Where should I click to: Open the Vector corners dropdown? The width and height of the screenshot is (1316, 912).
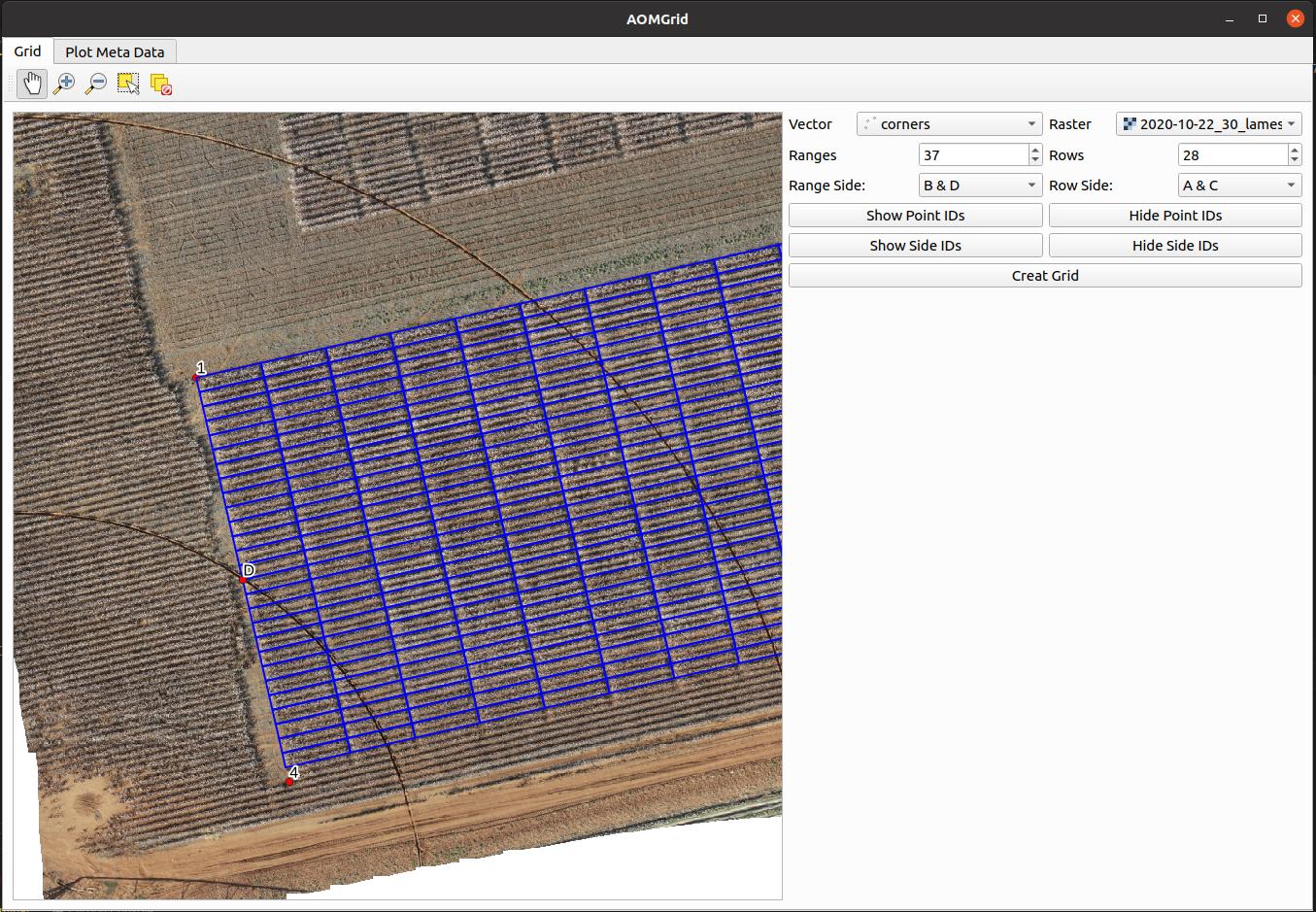949,124
